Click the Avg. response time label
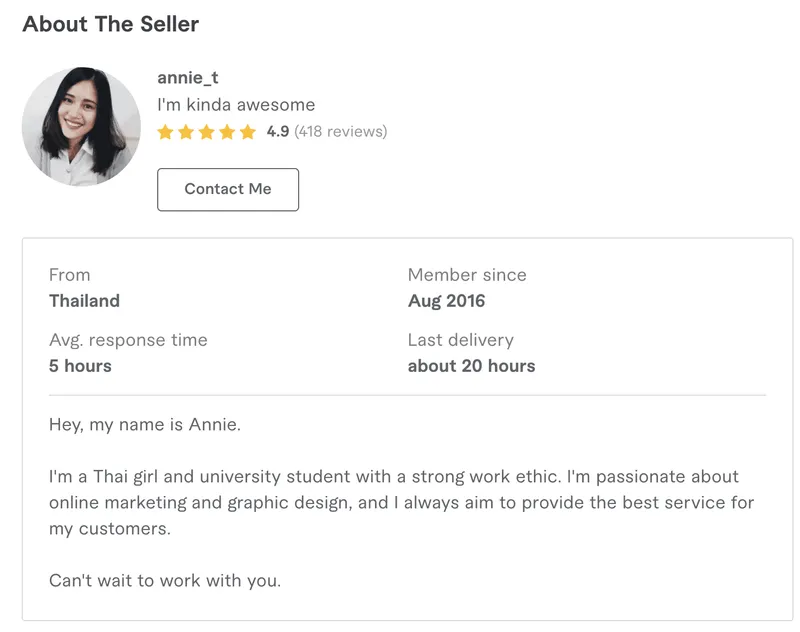The height and width of the screenshot is (632, 800). pos(128,340)
